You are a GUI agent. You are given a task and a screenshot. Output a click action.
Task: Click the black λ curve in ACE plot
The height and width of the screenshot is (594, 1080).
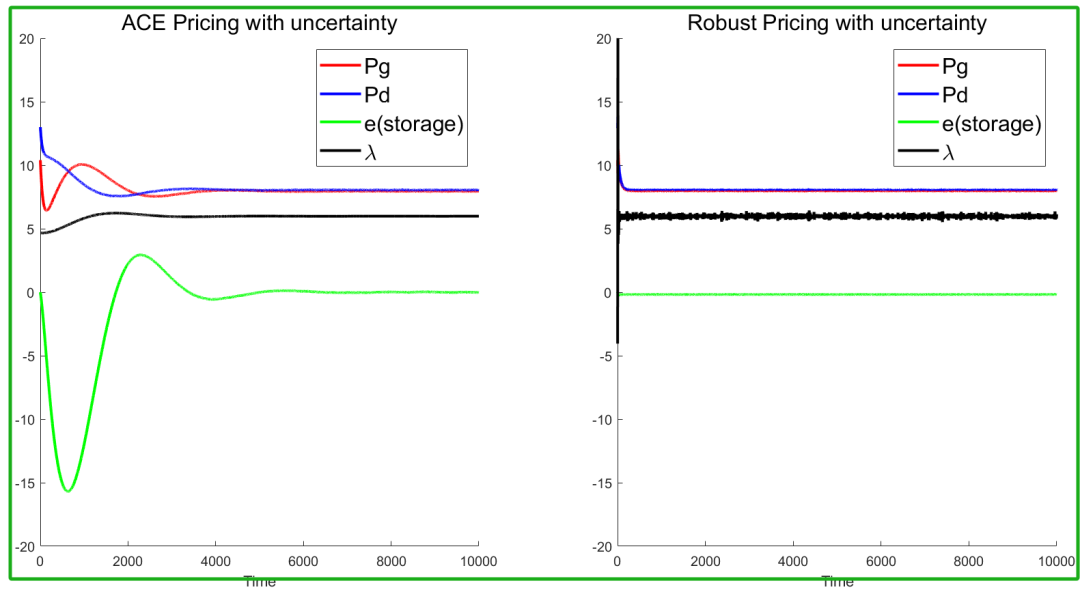(259, 216)
